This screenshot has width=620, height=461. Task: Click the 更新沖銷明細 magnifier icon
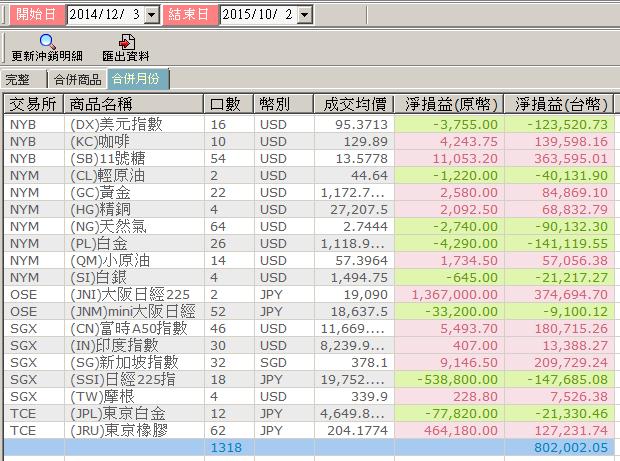[x=47, y=42]
